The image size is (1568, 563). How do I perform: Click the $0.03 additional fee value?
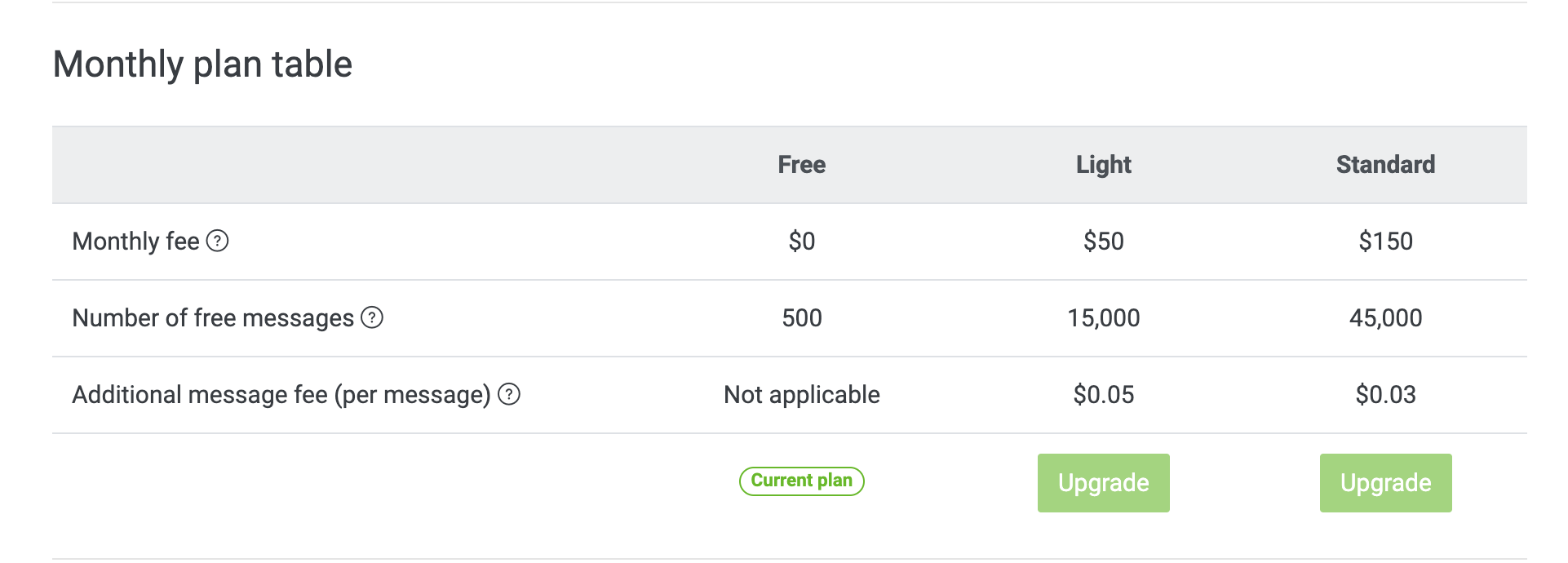coord(1385,395)
